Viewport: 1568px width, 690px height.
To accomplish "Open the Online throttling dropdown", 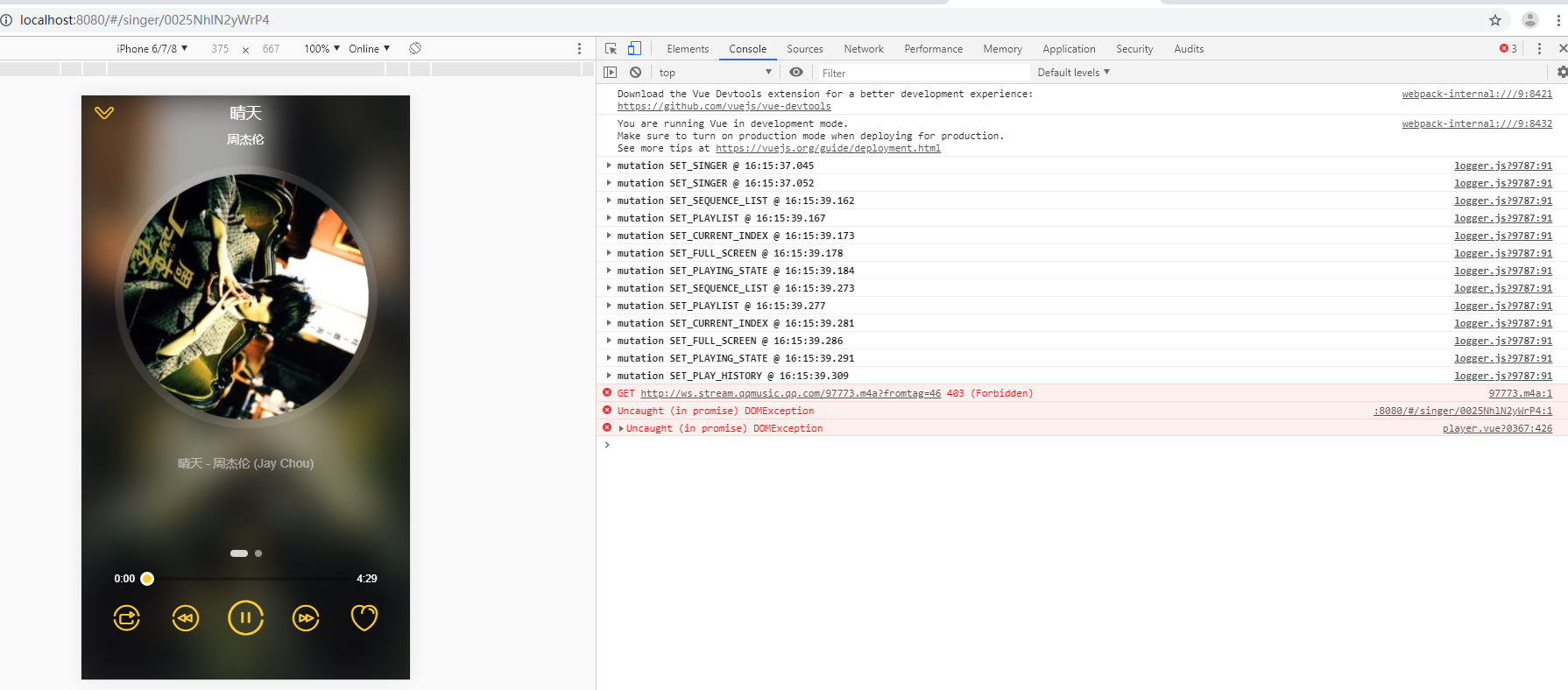I will (370, 49).
